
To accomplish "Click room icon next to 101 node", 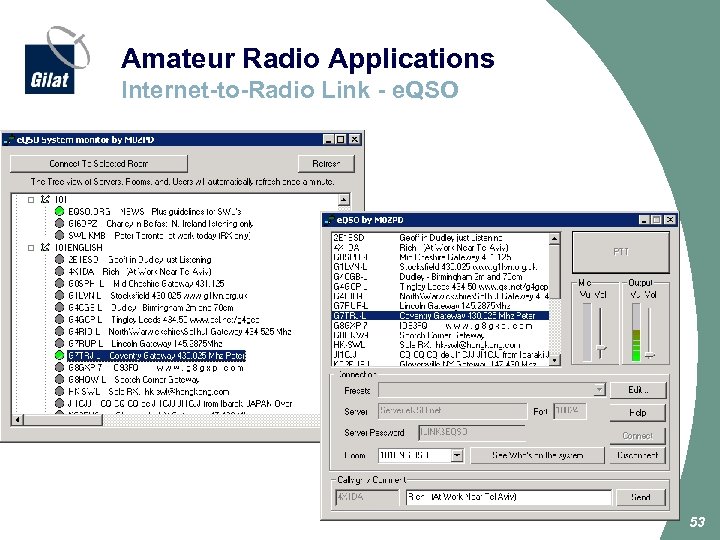I will pos(45,199).
